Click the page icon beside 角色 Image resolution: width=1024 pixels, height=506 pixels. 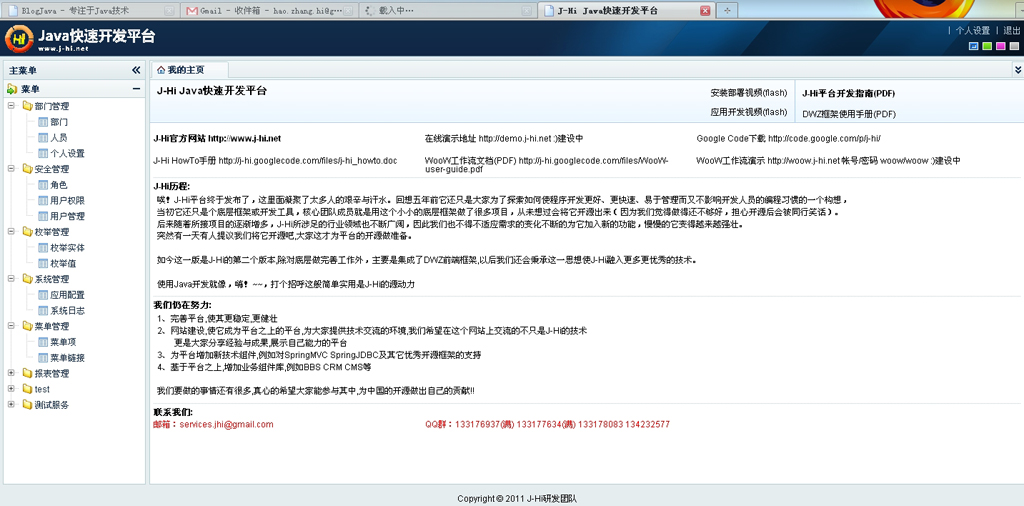[x=43, y=185]
